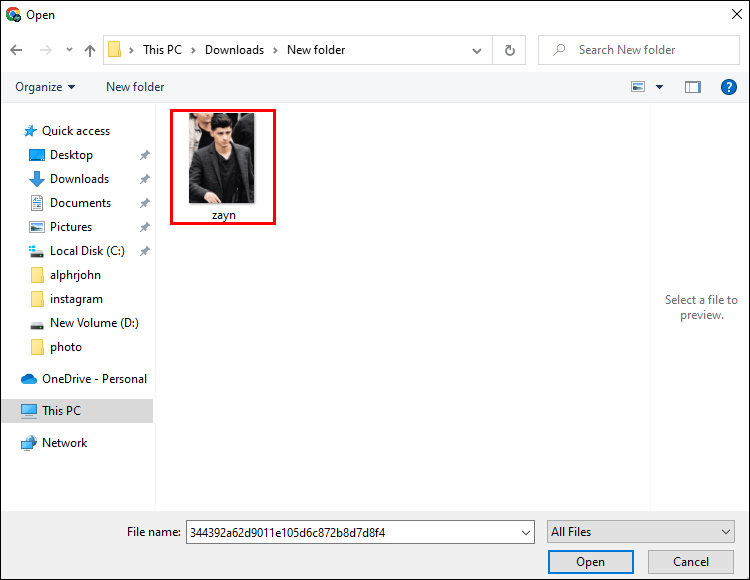Expand the Organize menu

45,87
